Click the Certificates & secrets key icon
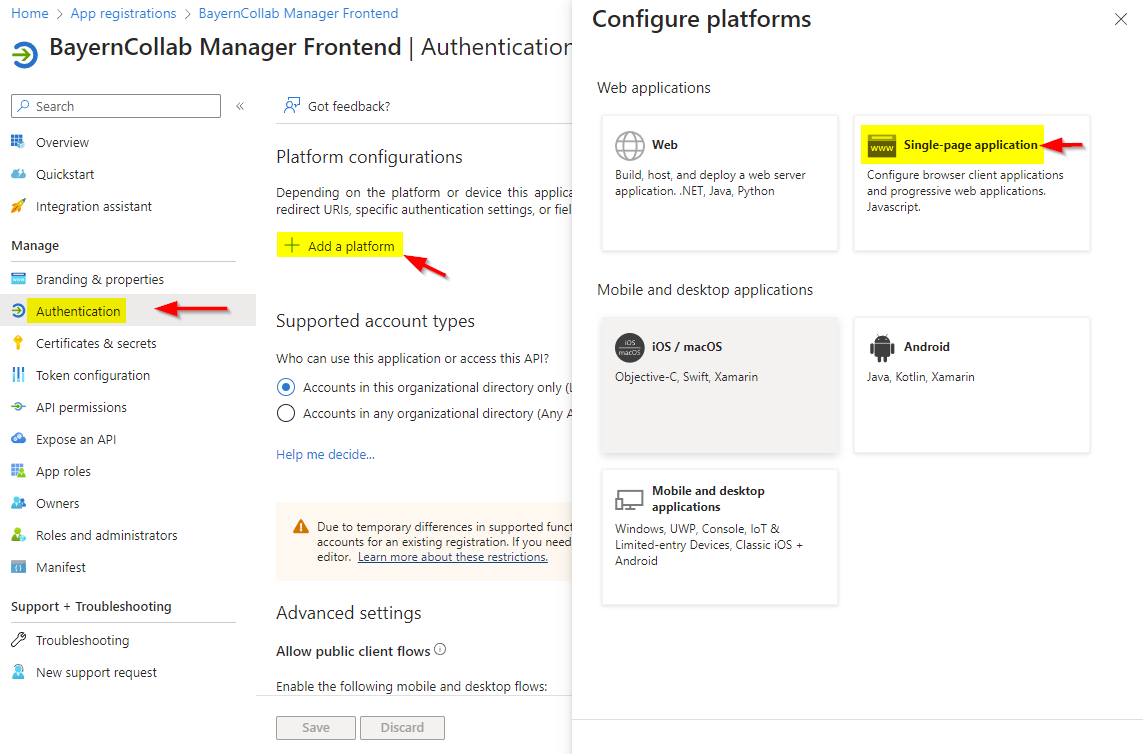The image size is (1143, 754). click(x=18, y=343)
